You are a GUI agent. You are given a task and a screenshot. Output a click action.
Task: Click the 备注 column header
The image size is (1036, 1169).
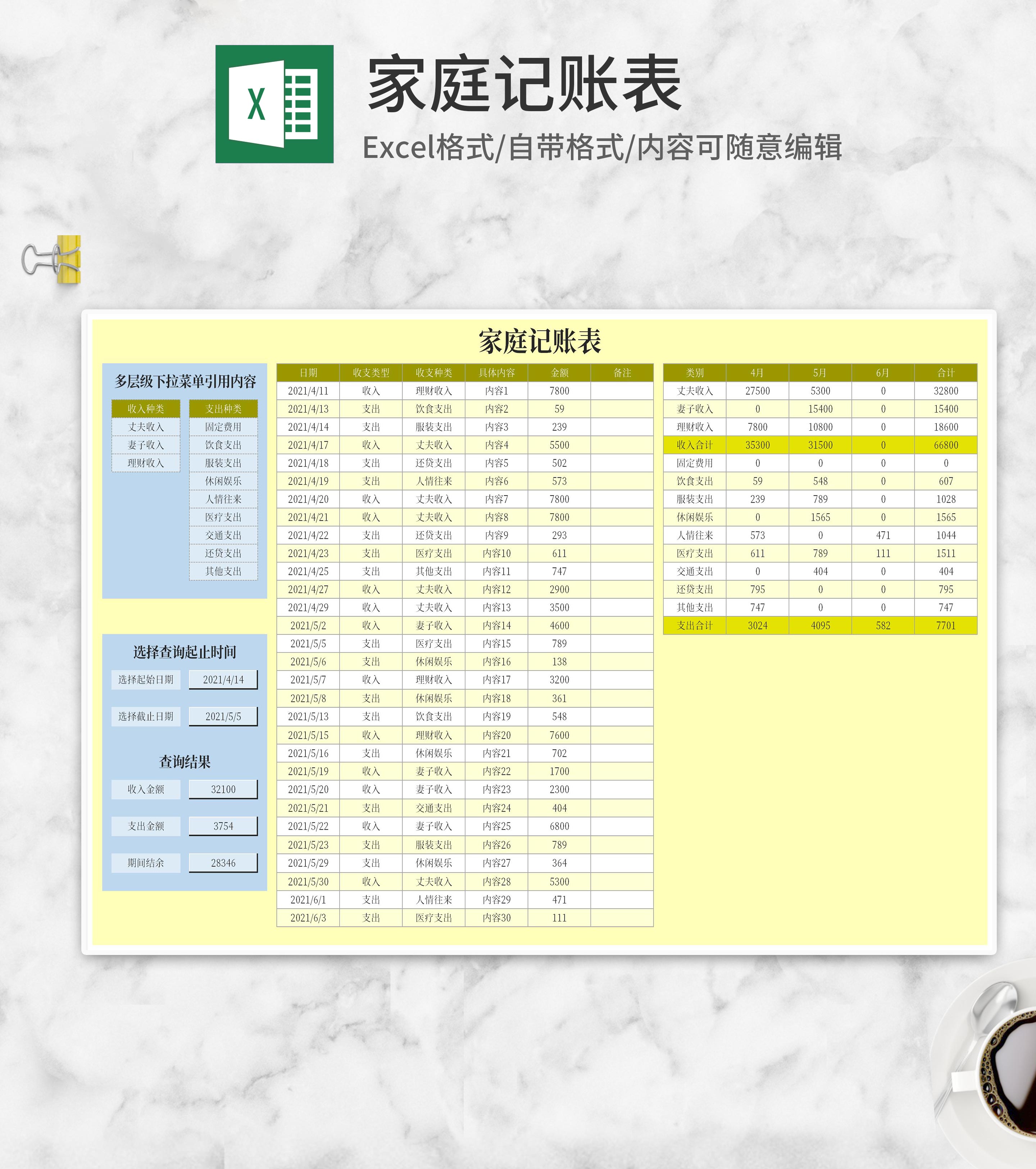point(622,372)
